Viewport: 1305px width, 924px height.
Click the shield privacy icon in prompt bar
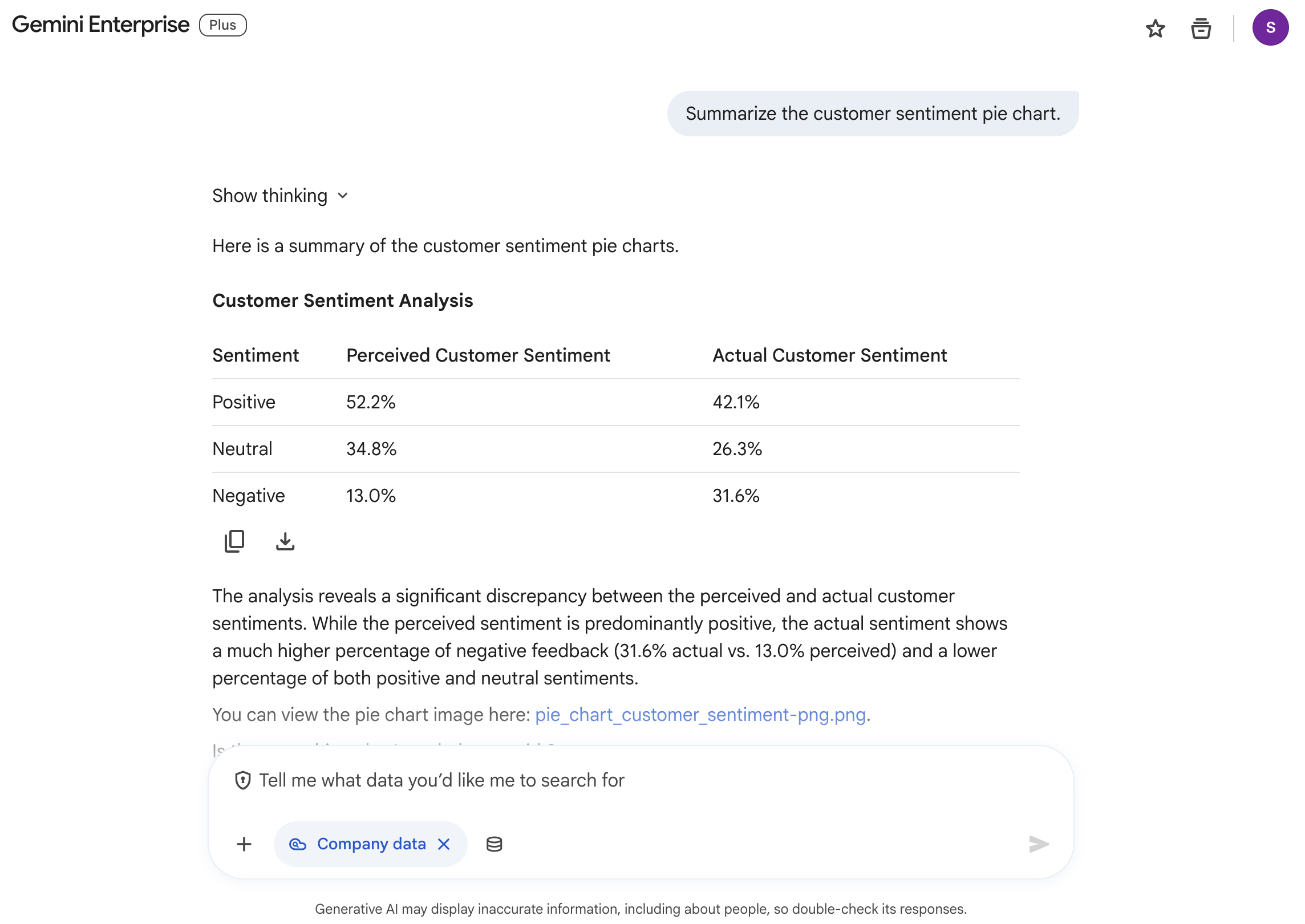[244, 780]
